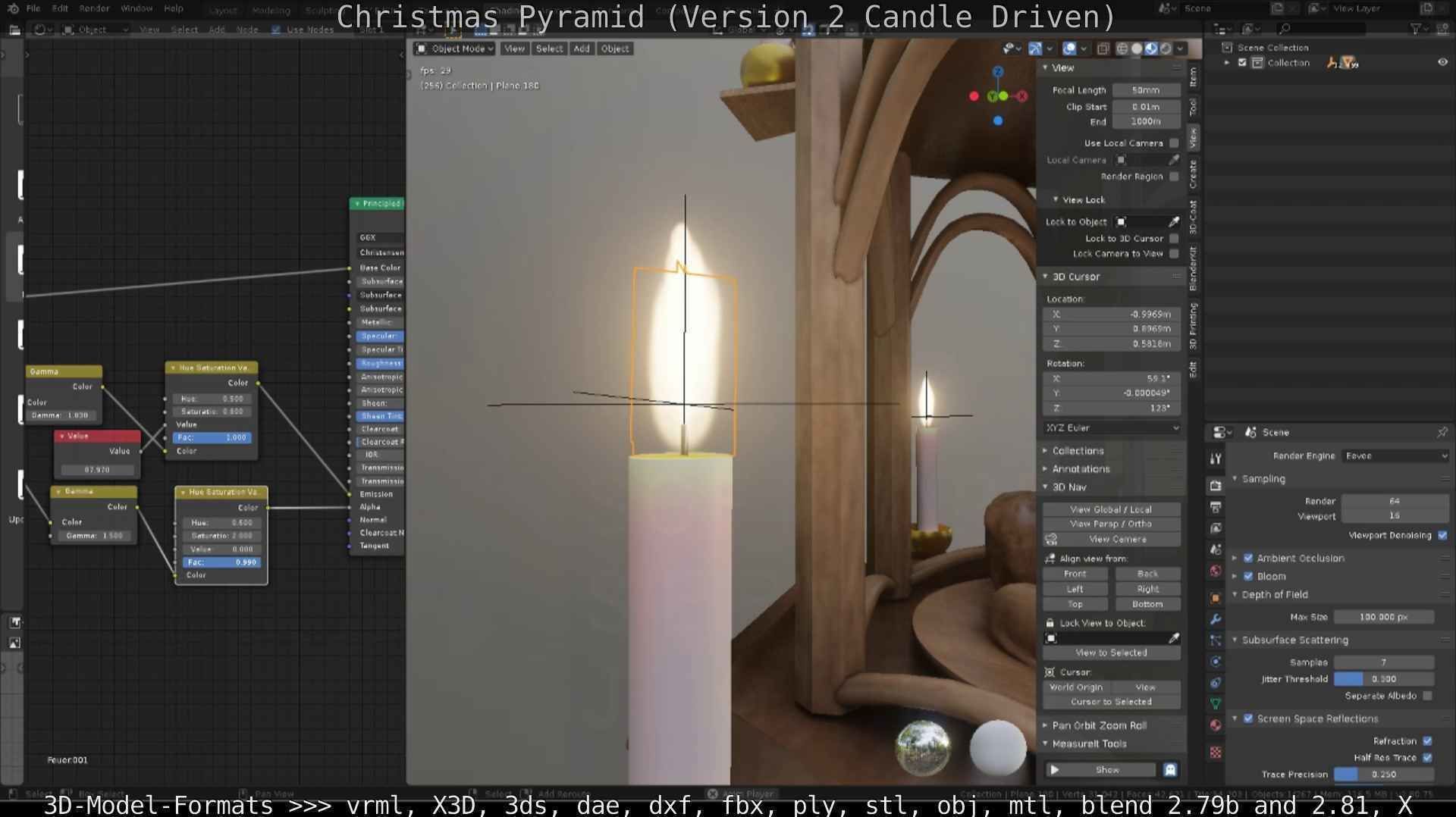Image resolution: width=1456 pixels, height=817 pixels.
Task: Expand Collection tree item in outliner
Action: [1227, 63]
